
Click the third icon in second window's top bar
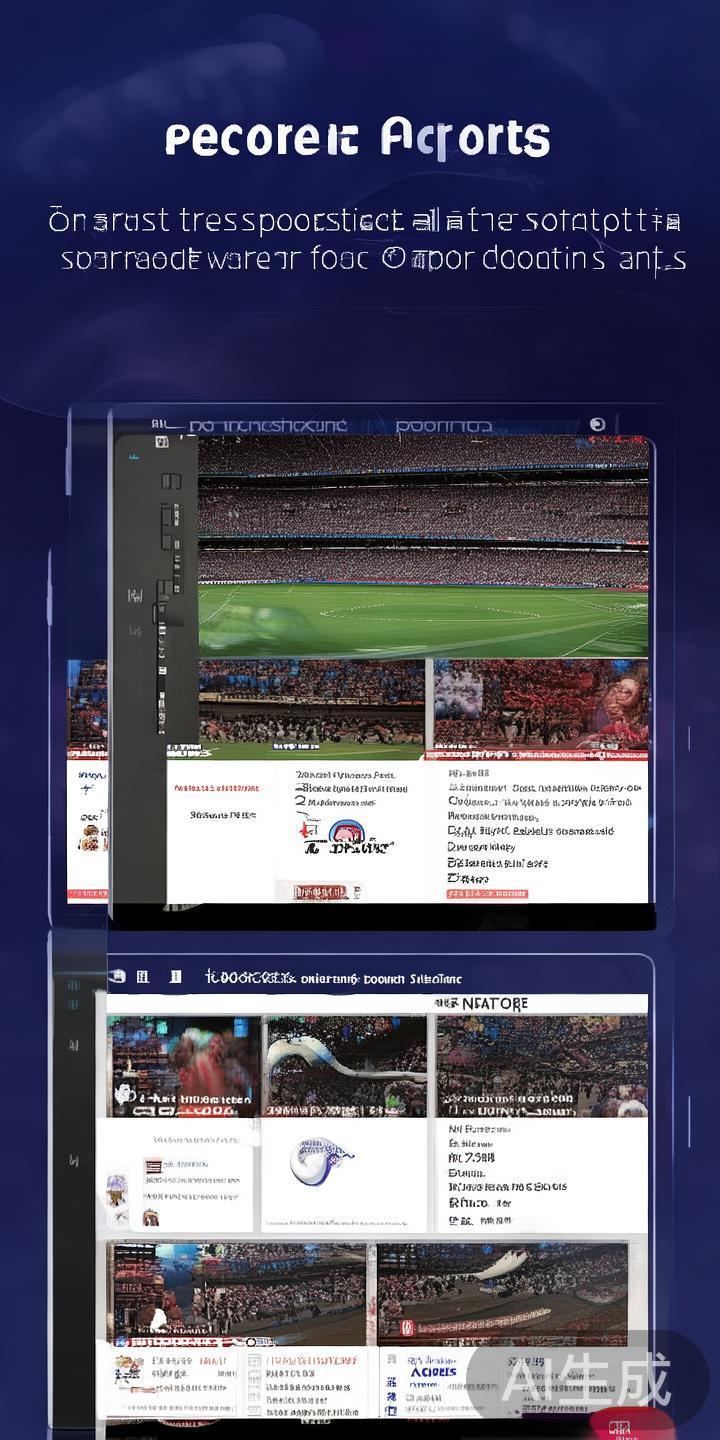(176, 976)
